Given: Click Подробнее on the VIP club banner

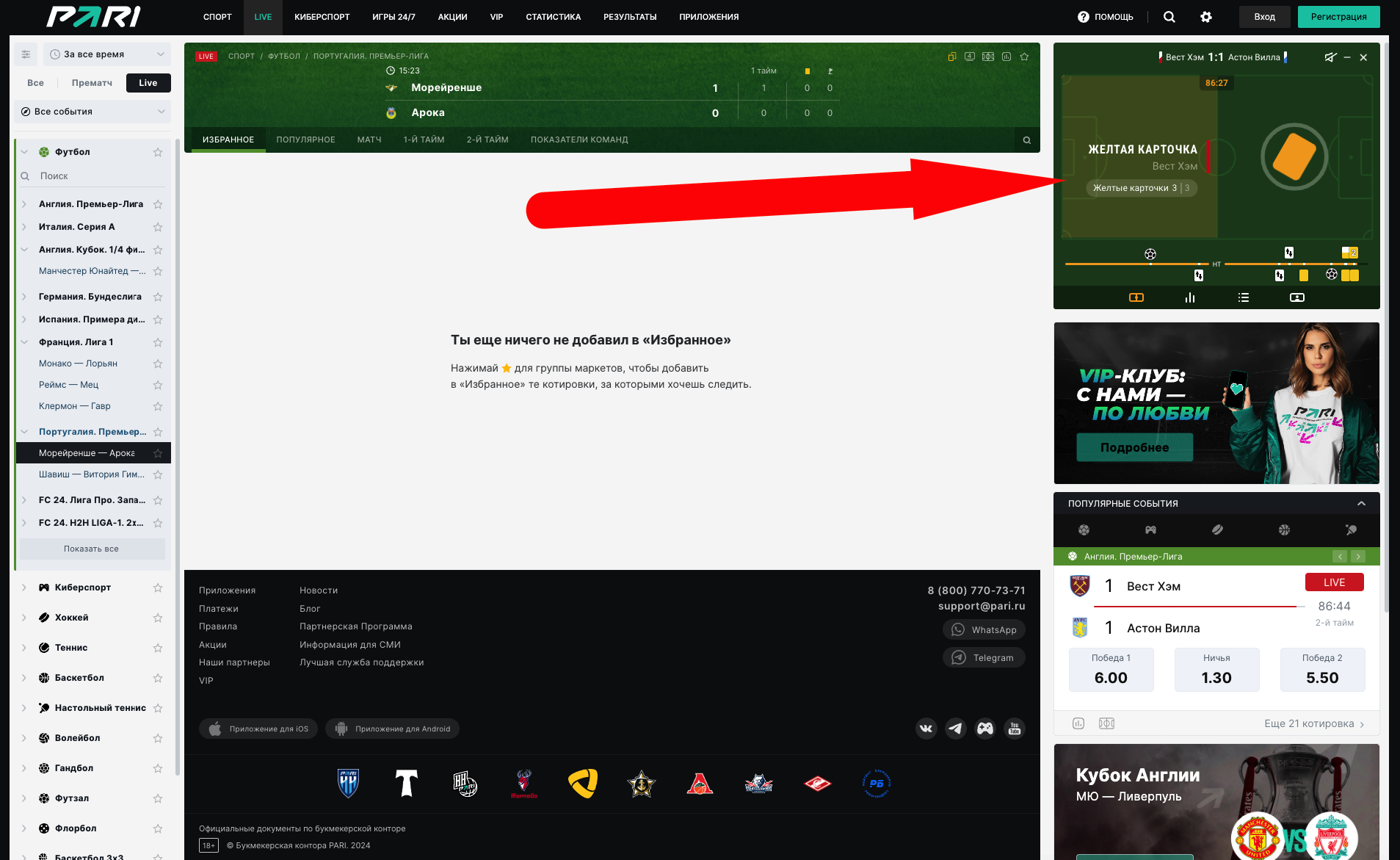Looking at the screenshot, I should pyautogui.click(x=1134, y=447).
